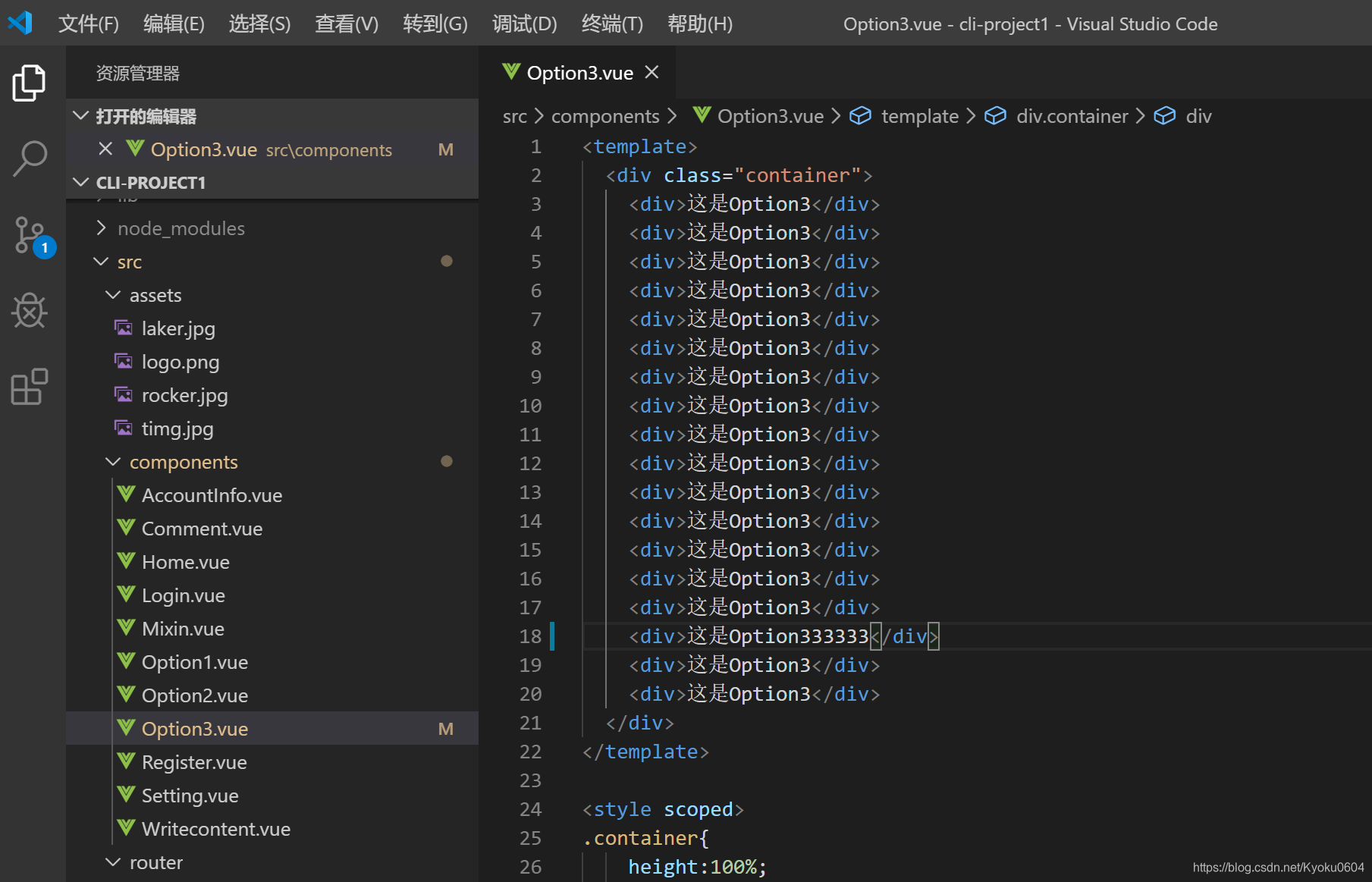This screenshot has height=882, width=1372.
Task: Open the 调试(D) menu
Action: point(524,24)
